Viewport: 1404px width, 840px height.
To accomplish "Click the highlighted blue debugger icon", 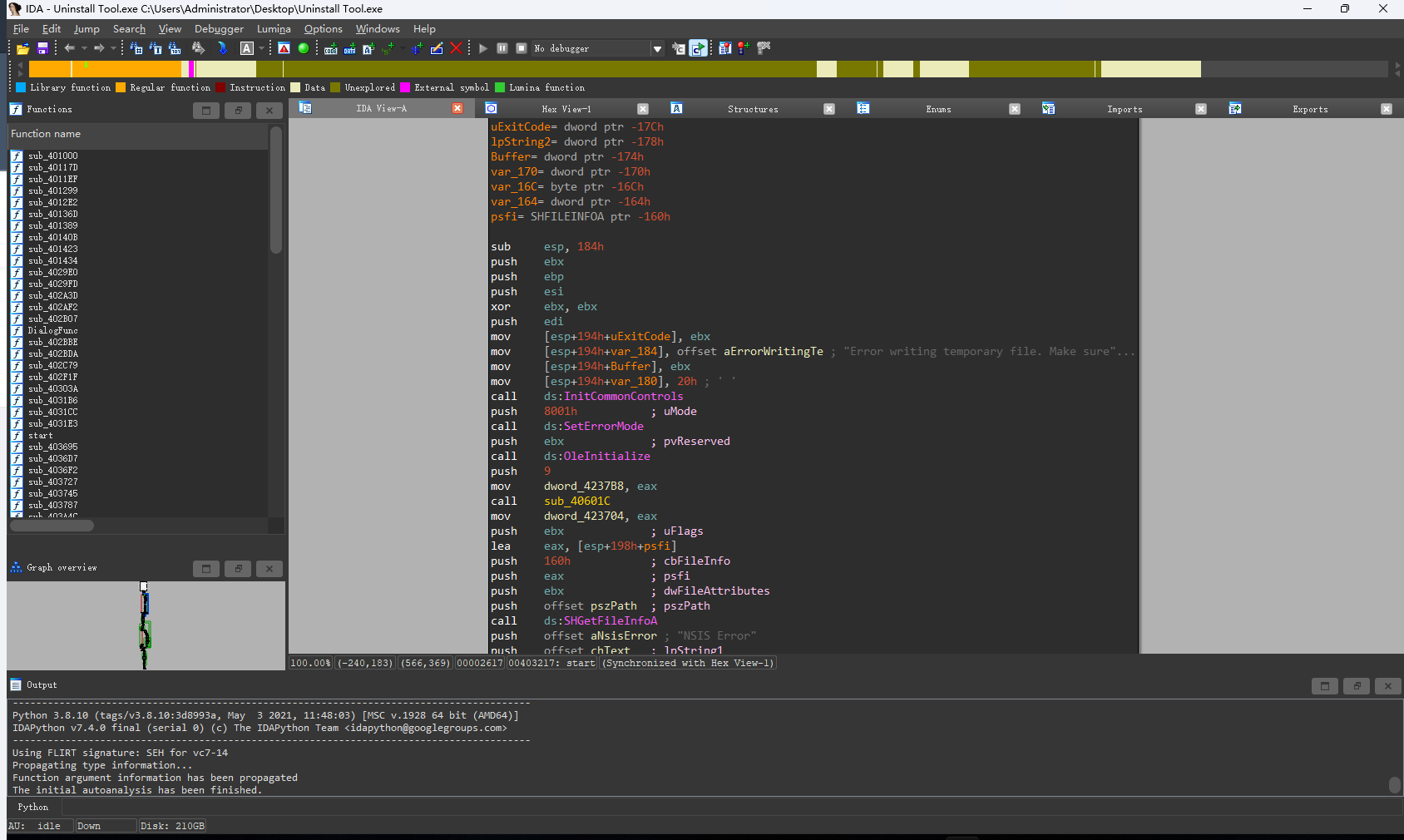I will pos(699,48).
